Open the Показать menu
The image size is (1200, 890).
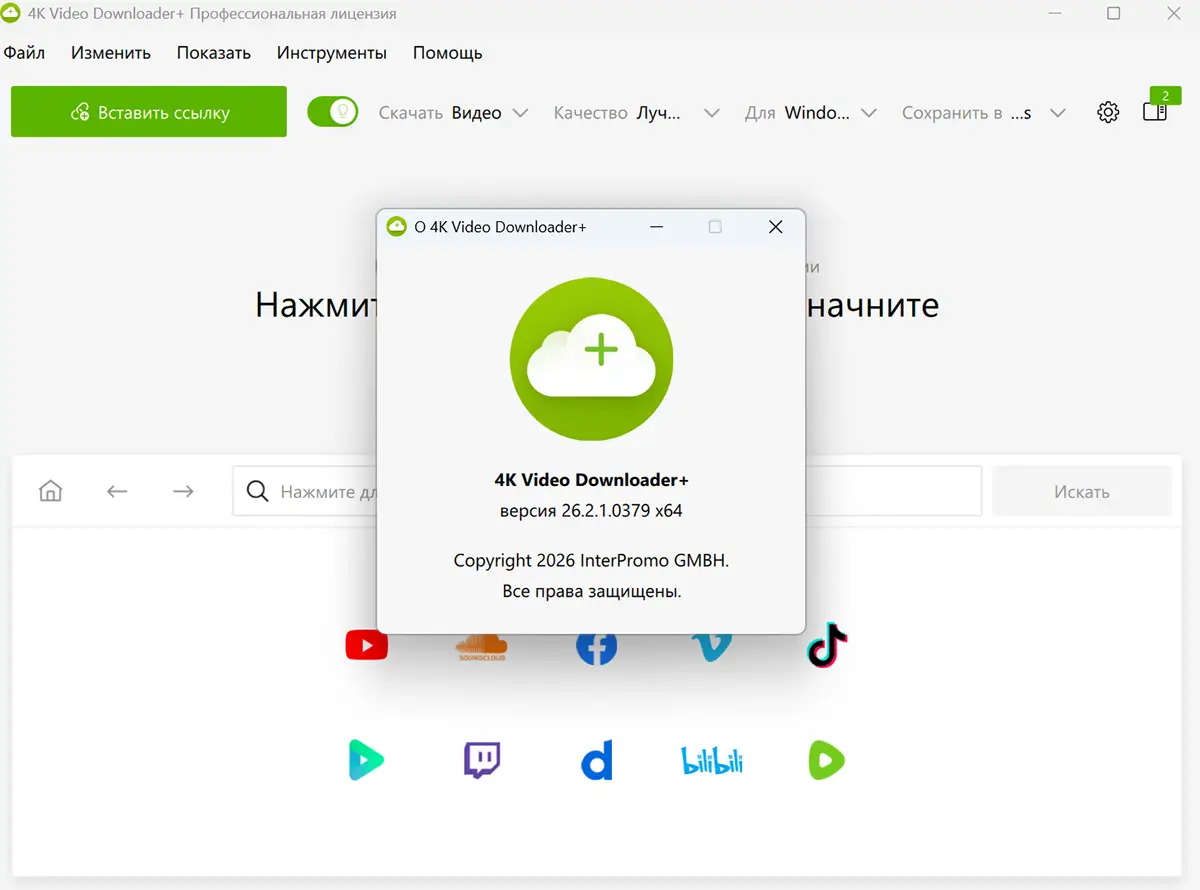click(214, 53)
